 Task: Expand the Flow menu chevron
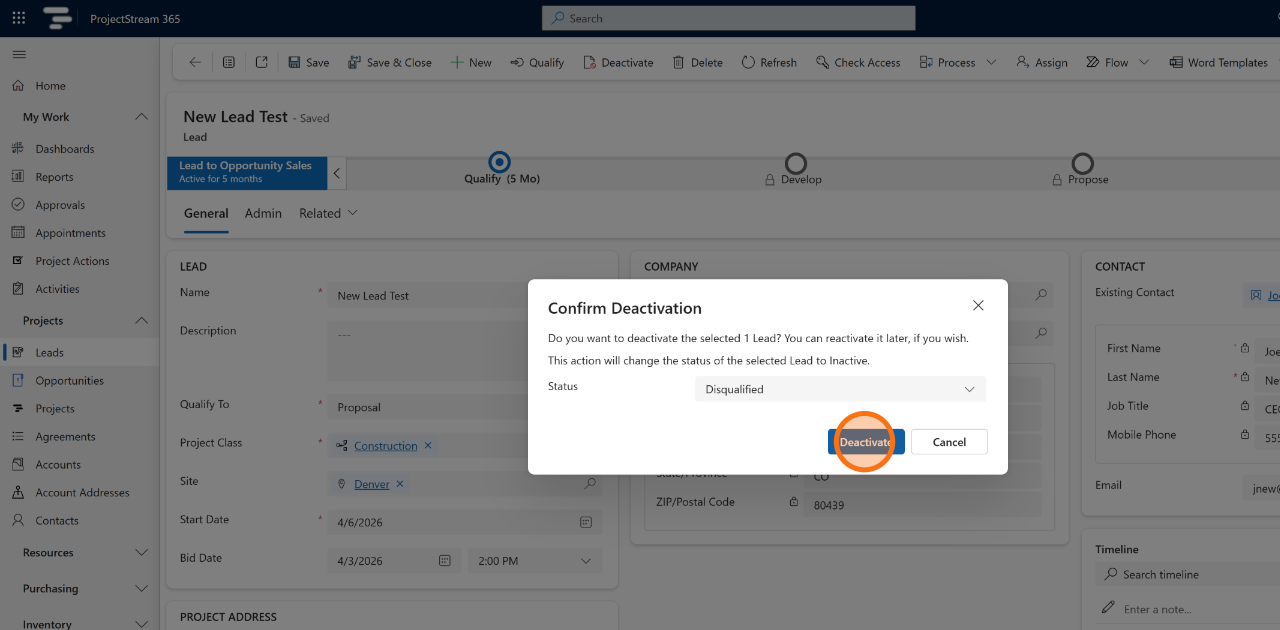point(1144,62)
